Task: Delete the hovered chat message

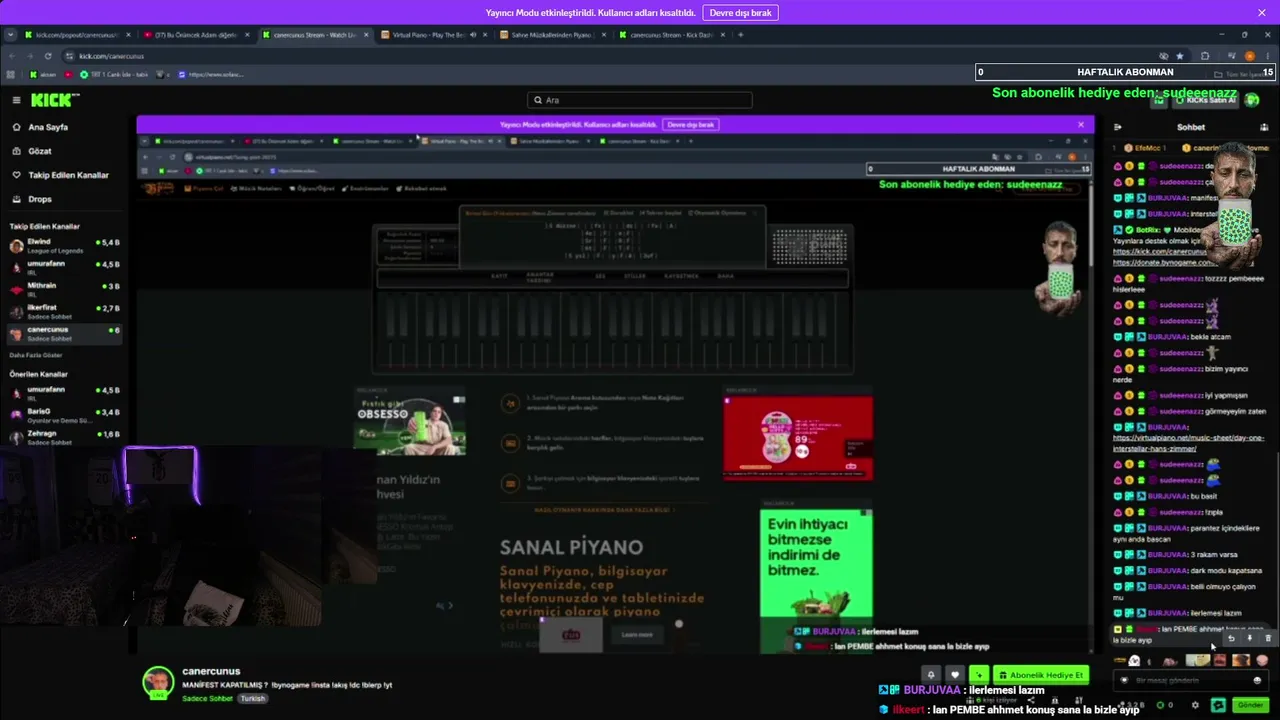Action: [1267, 638]
